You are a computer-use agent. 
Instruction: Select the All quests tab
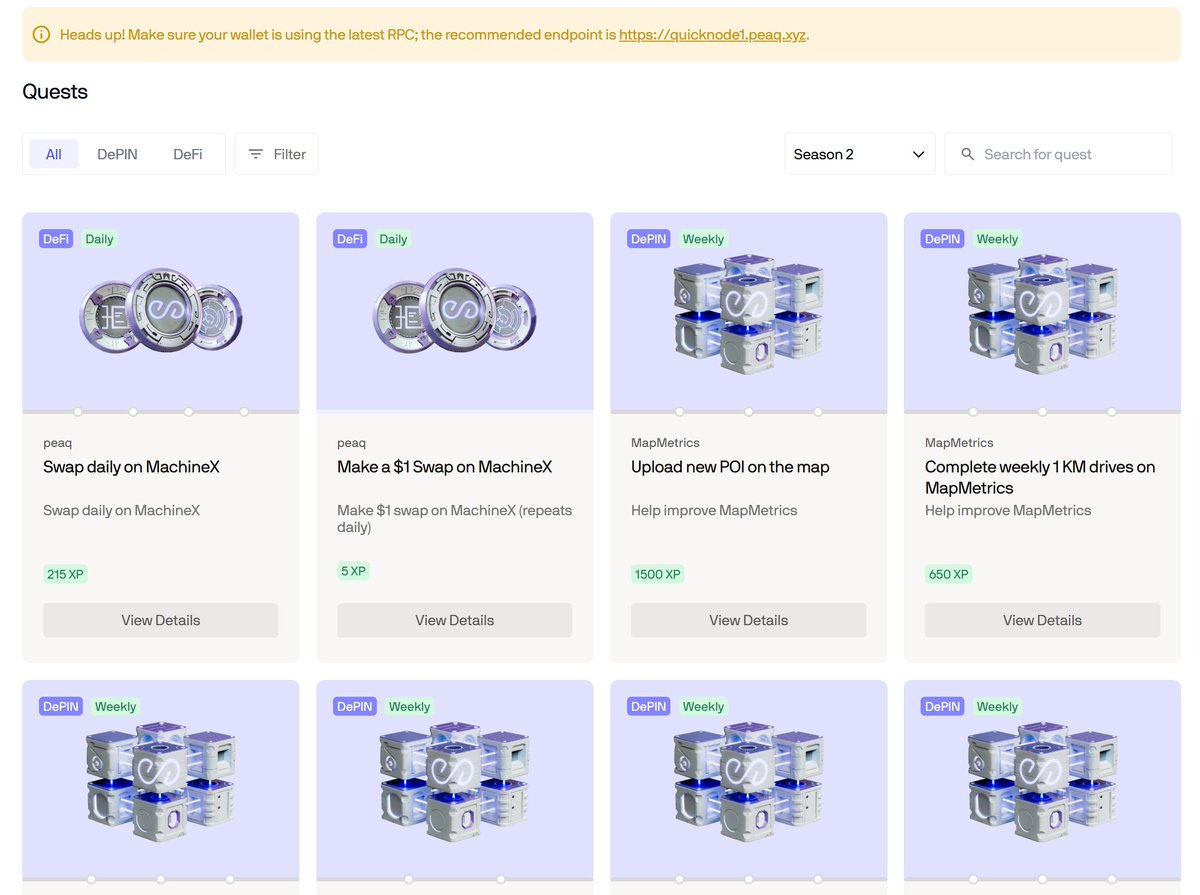(x=54, y=154)
